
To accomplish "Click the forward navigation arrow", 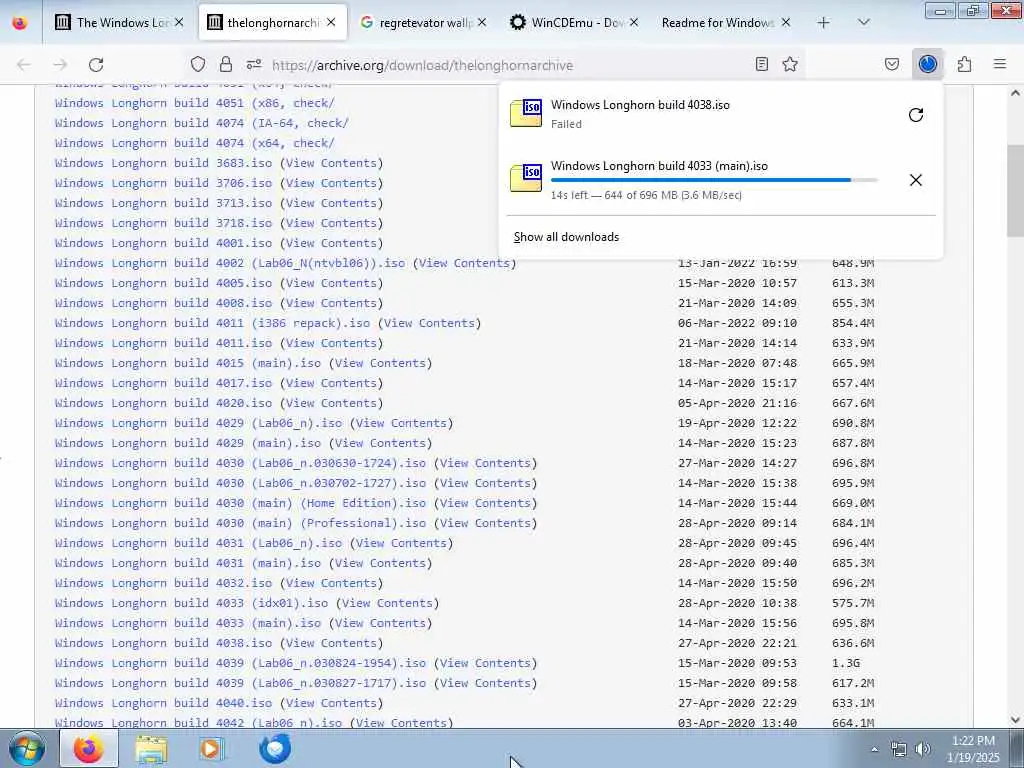I will tap(60, 65).
